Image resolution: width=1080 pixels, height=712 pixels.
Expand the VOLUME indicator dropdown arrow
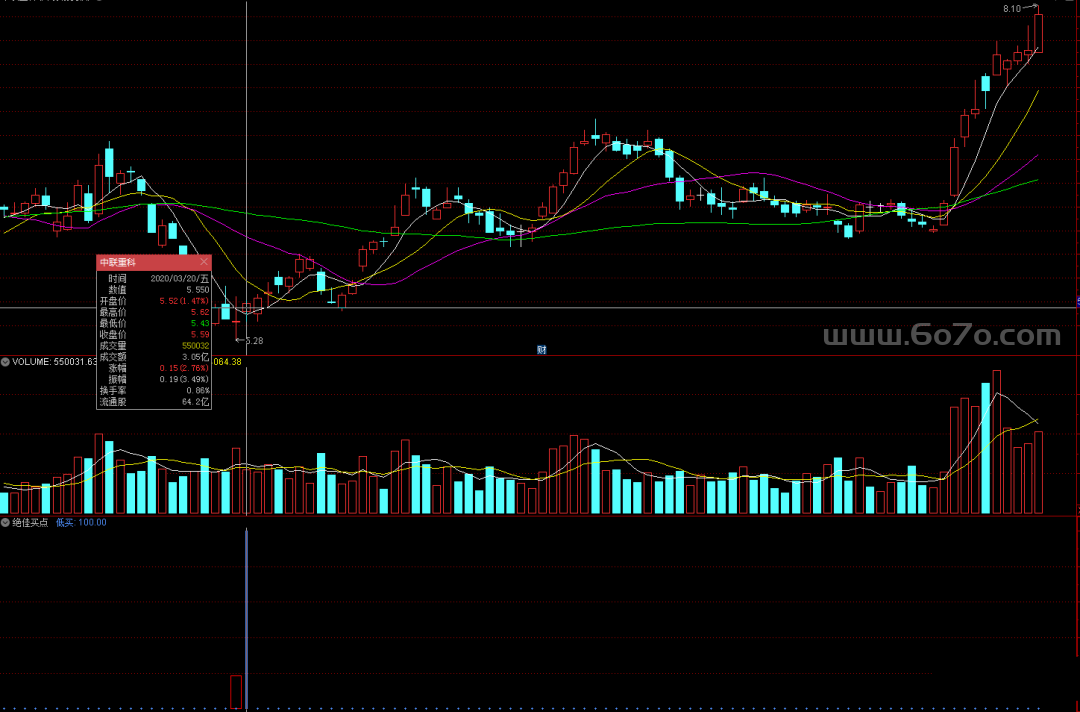pyautogui.click(x=5, y=361)
